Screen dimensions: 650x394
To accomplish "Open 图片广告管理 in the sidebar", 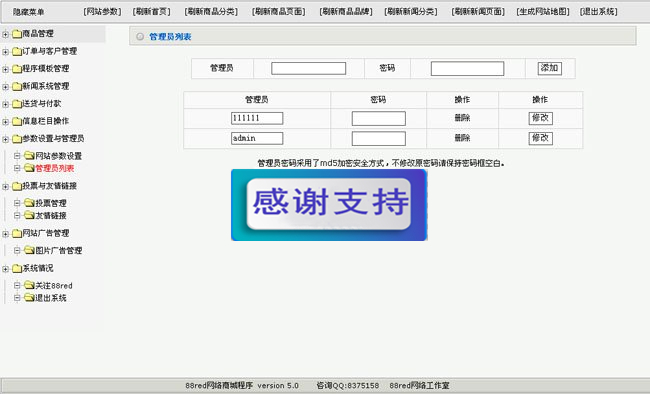I will tap(58, 251).
